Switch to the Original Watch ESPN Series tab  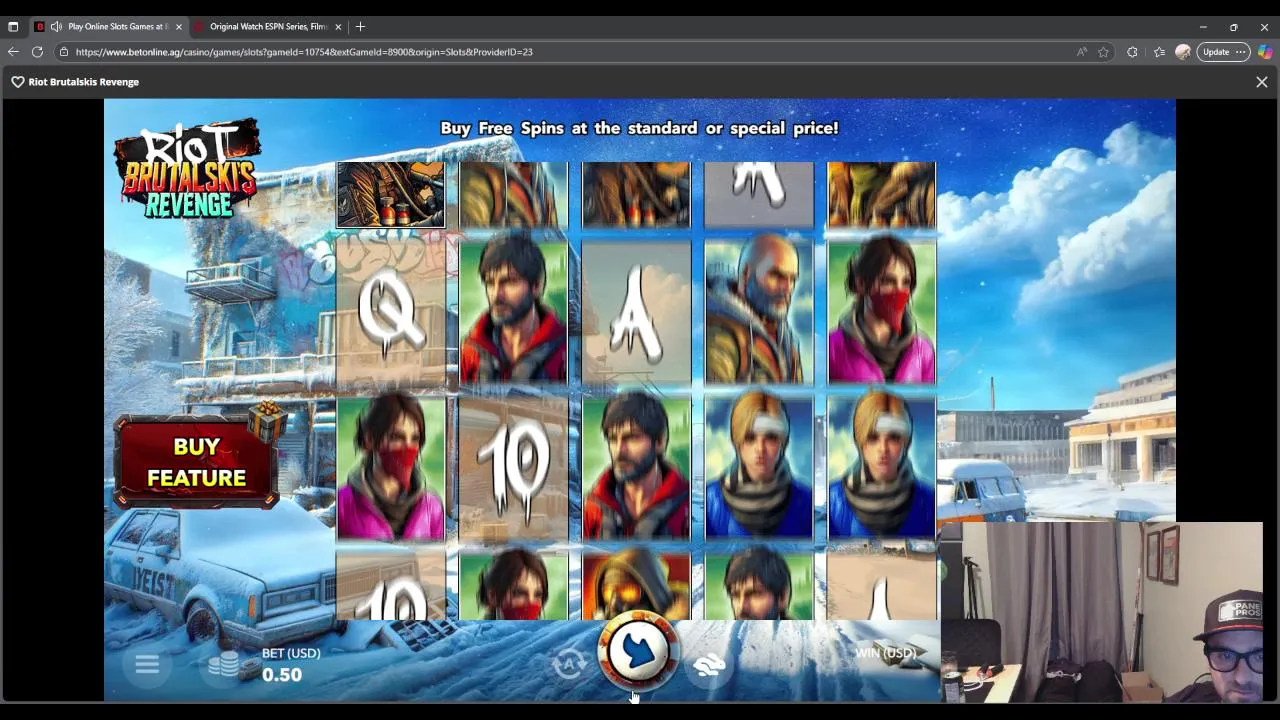268,27
